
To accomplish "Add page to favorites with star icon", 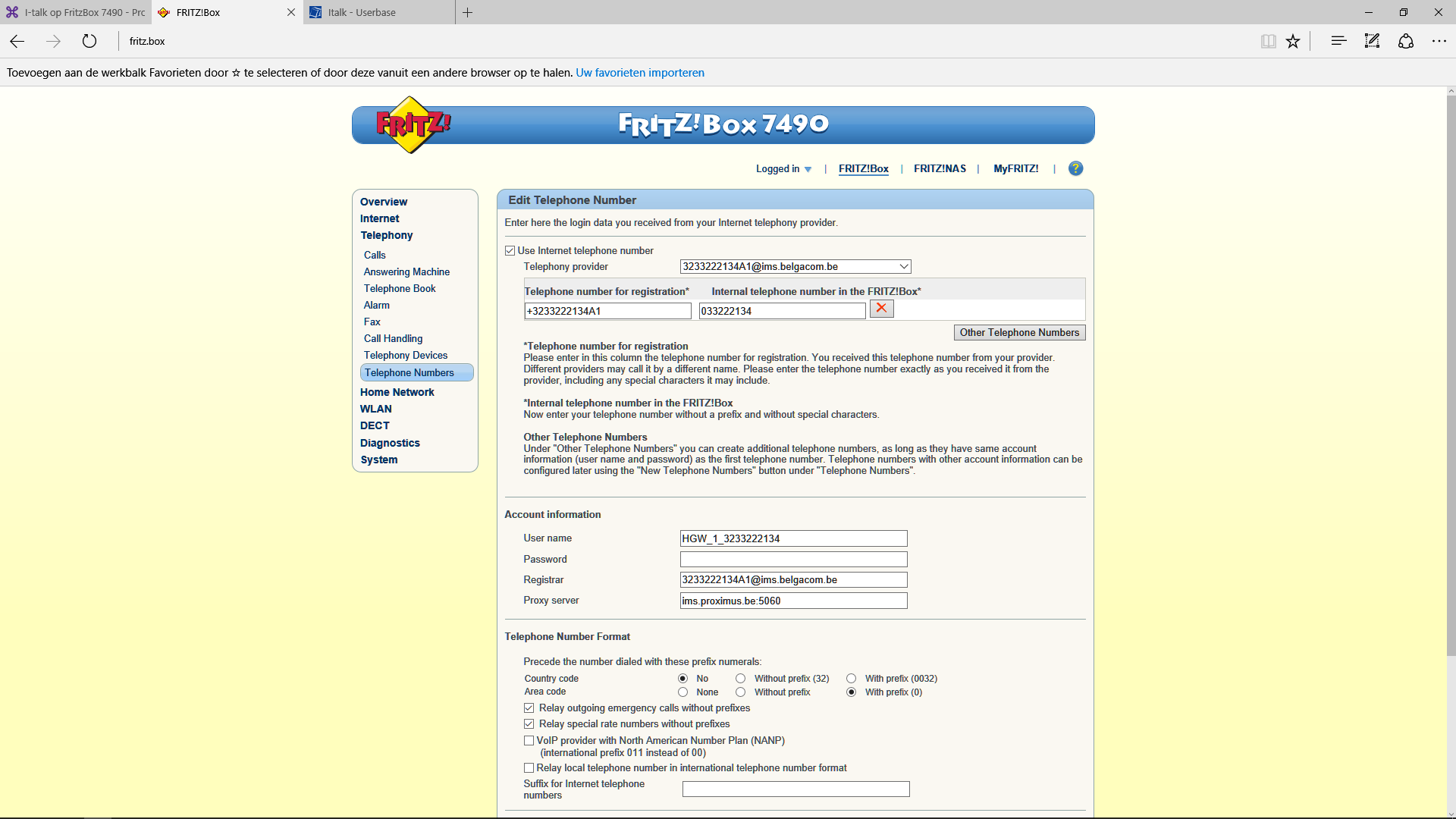I will pyautogui.click(x=1293, y=41).
